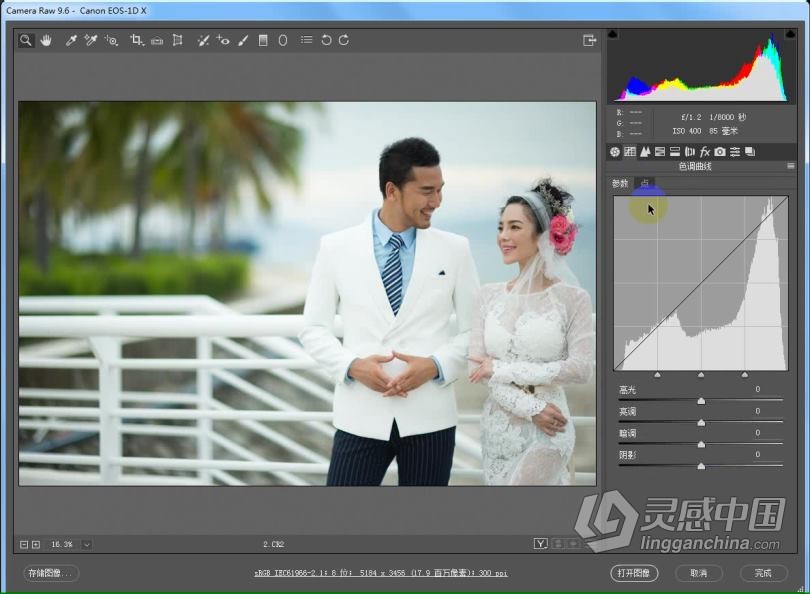Viewport: 810px width, 594px height.
Task: Click the 高光 value field
Action: 757,389
